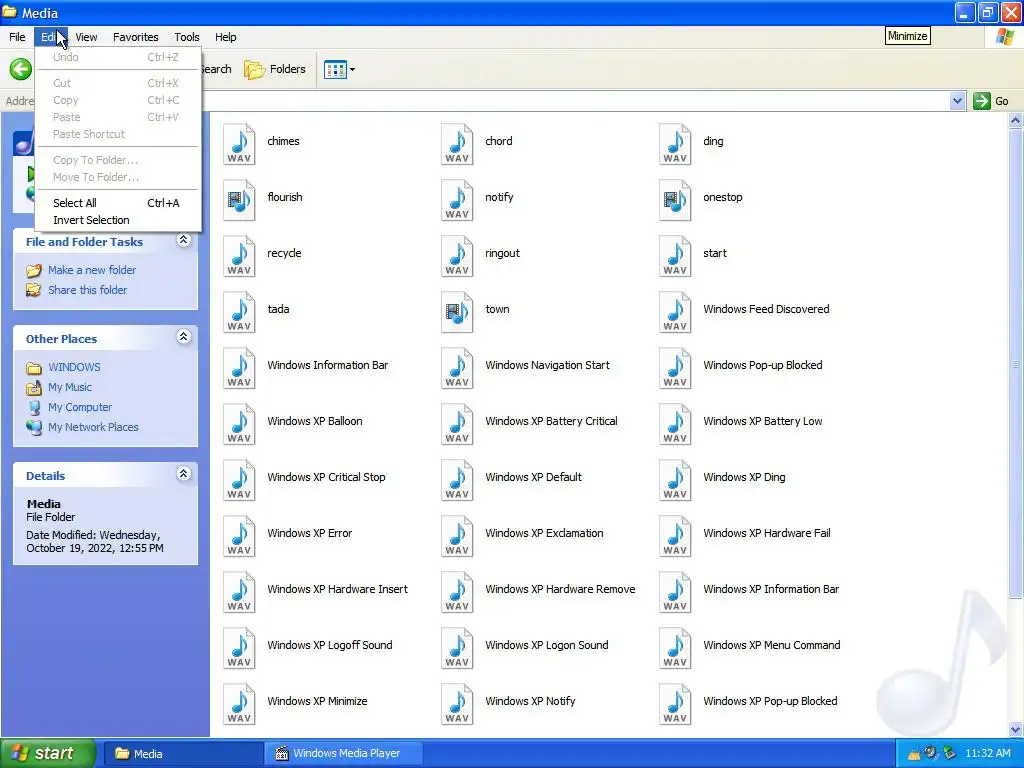Select the Windows XP Notify file name
Viewport: 1024px width, 768px height.
point(530,701)
